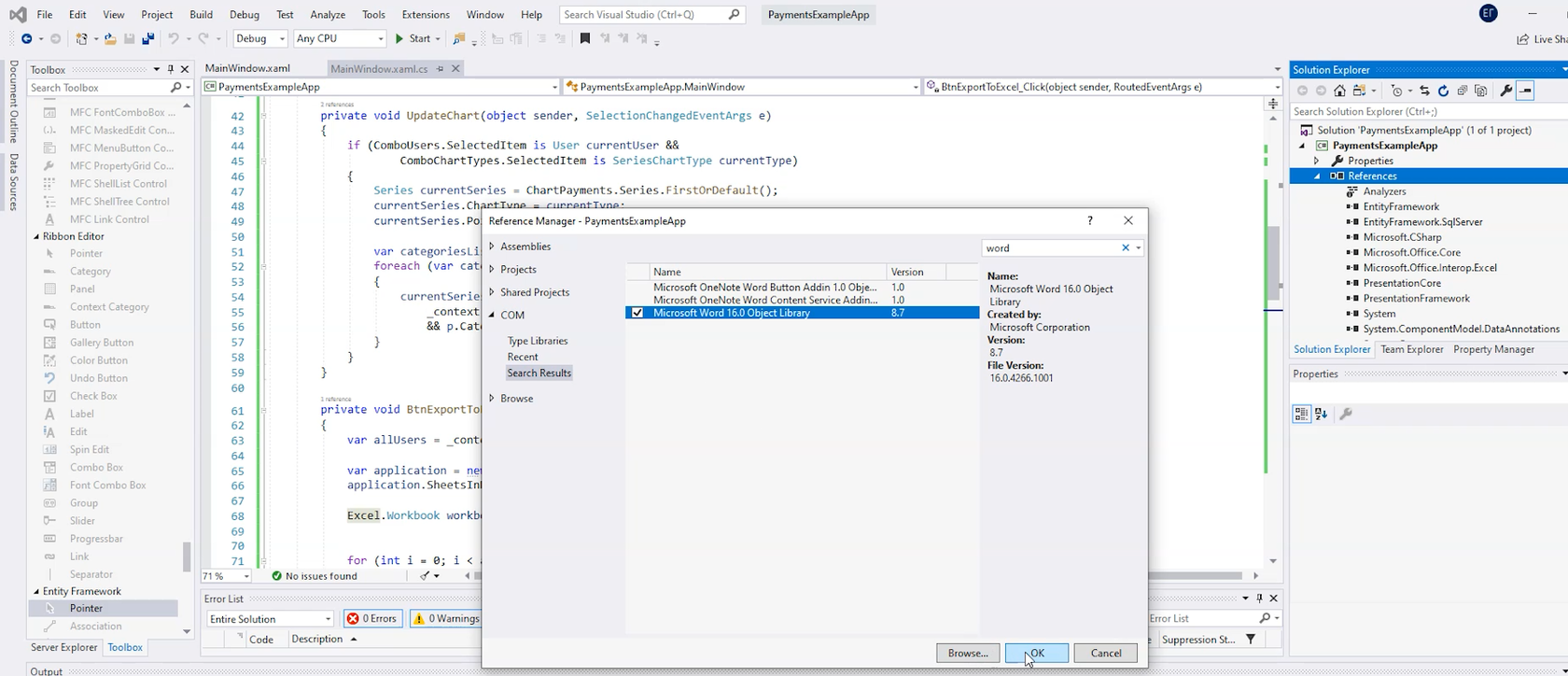Open the Build menu
Viewport: 1568px width, 676px height.
pos(201,14)
